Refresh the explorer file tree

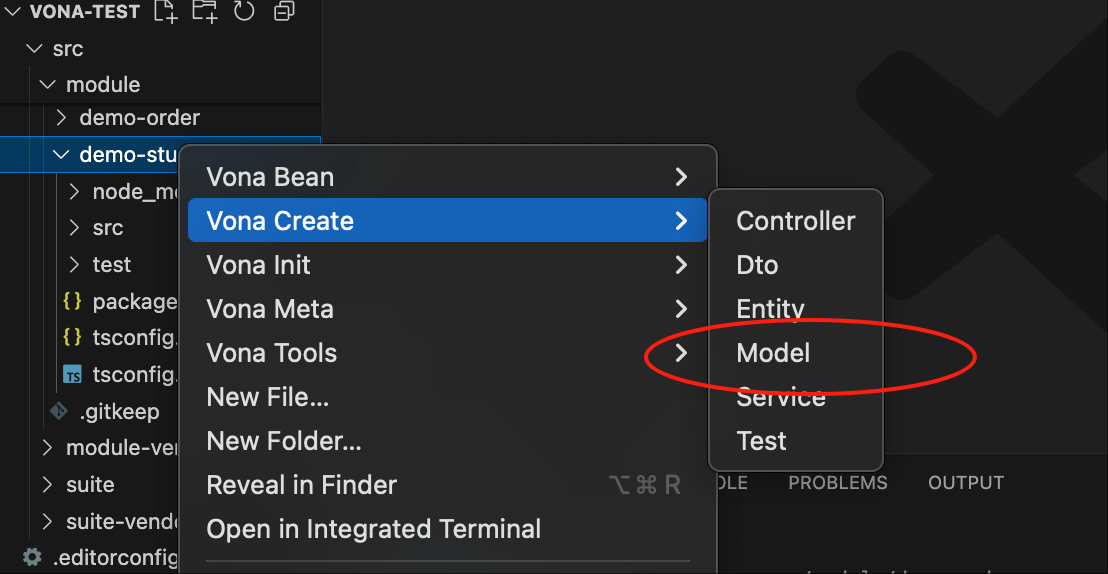tap(244, 12)
